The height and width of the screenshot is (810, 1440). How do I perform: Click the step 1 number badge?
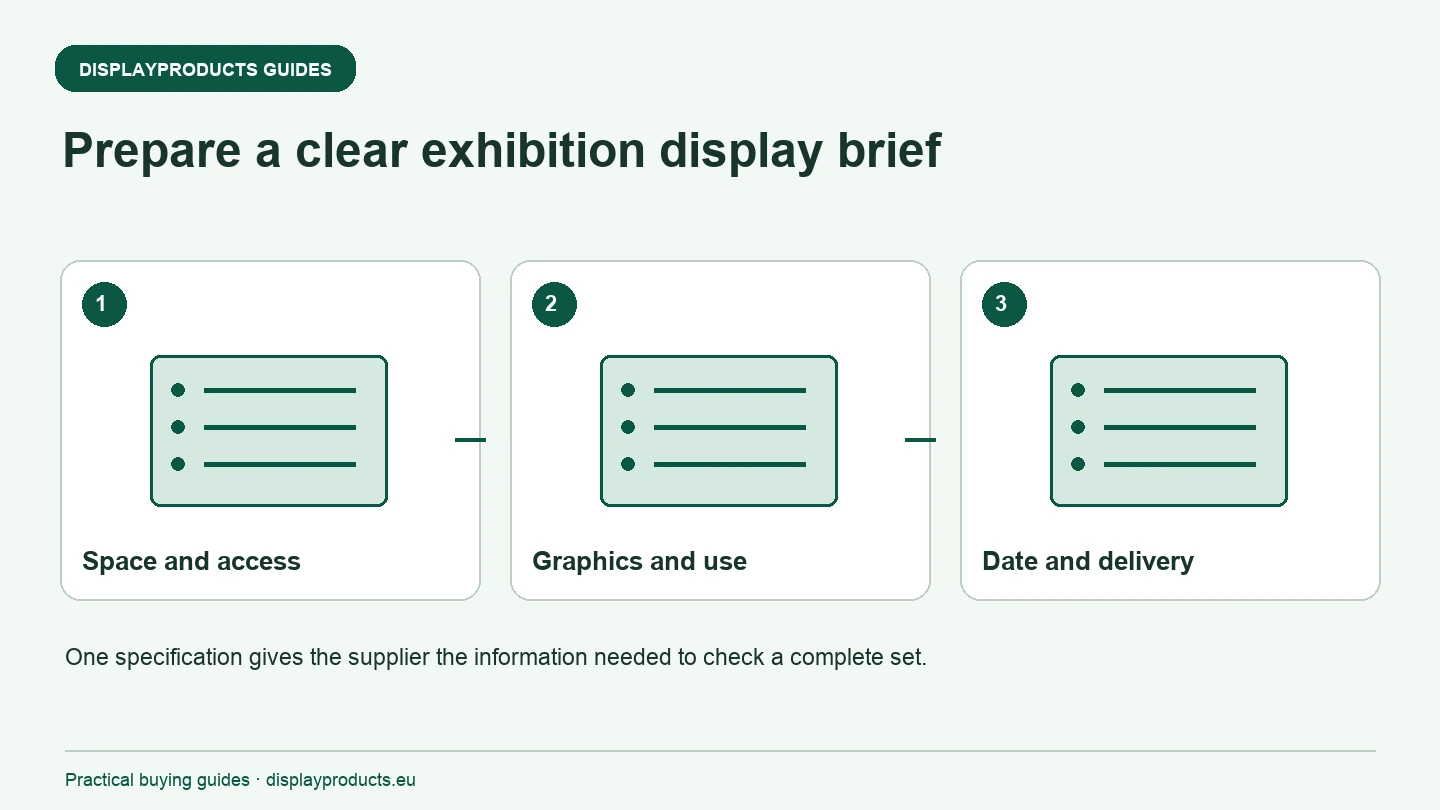104,304
